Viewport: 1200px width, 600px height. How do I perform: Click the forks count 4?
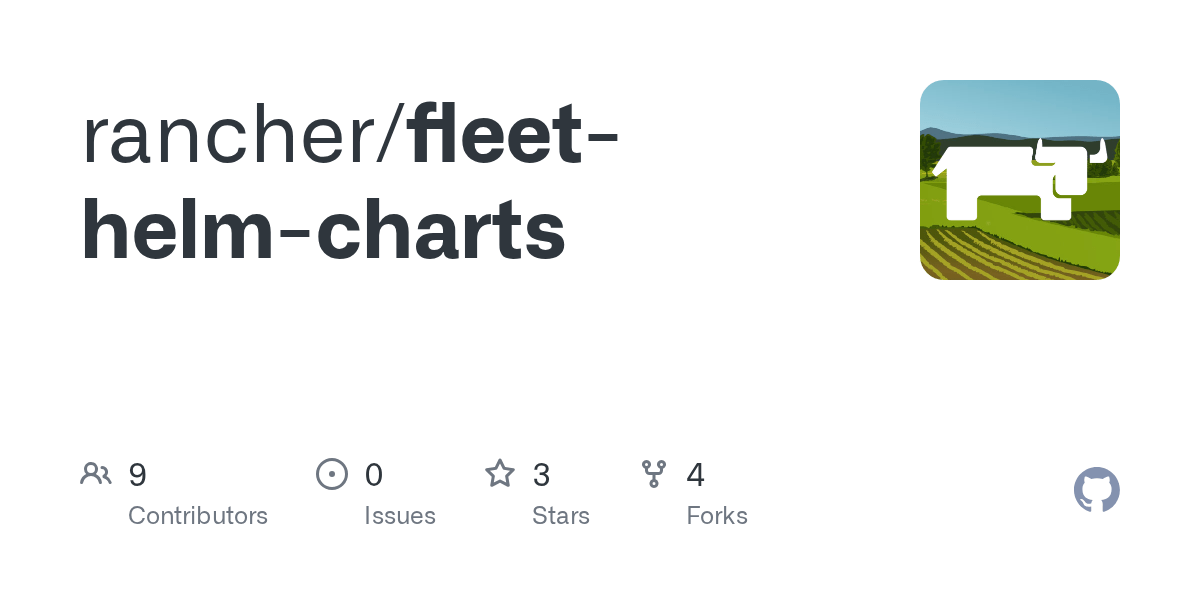[x=696, y=475]
